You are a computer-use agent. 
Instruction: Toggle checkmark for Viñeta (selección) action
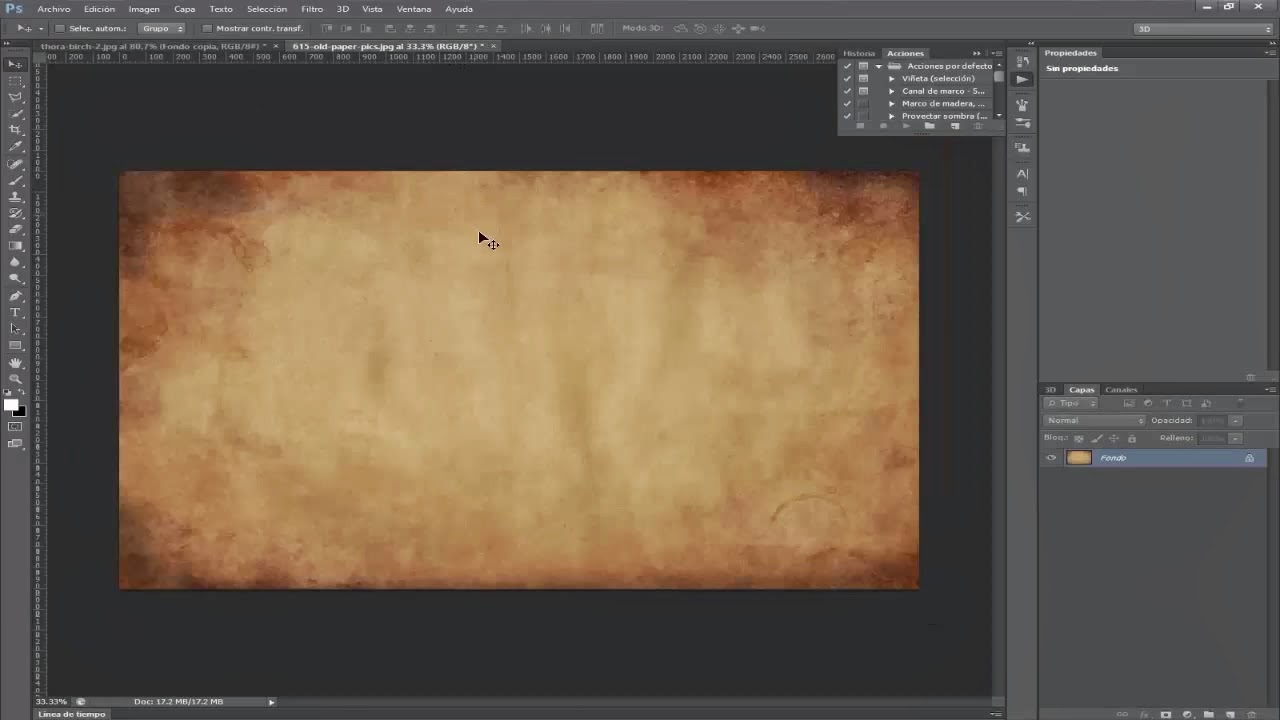coord(847,78)
